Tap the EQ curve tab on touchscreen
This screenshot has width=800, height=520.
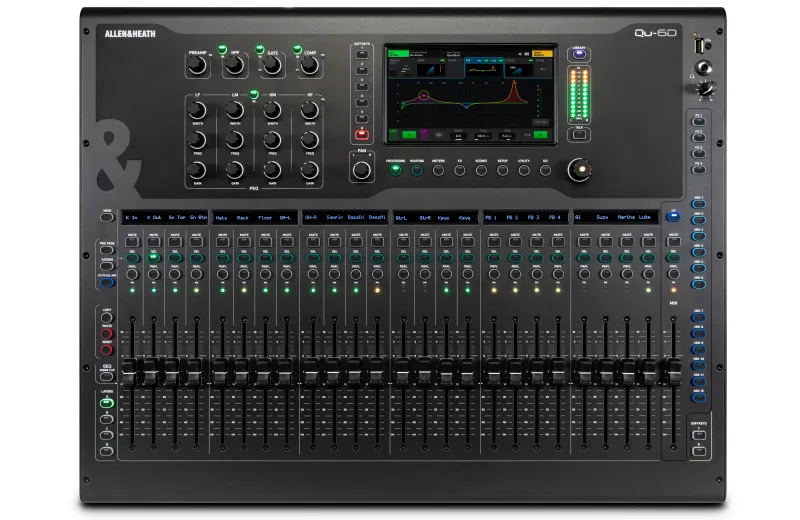484,68
